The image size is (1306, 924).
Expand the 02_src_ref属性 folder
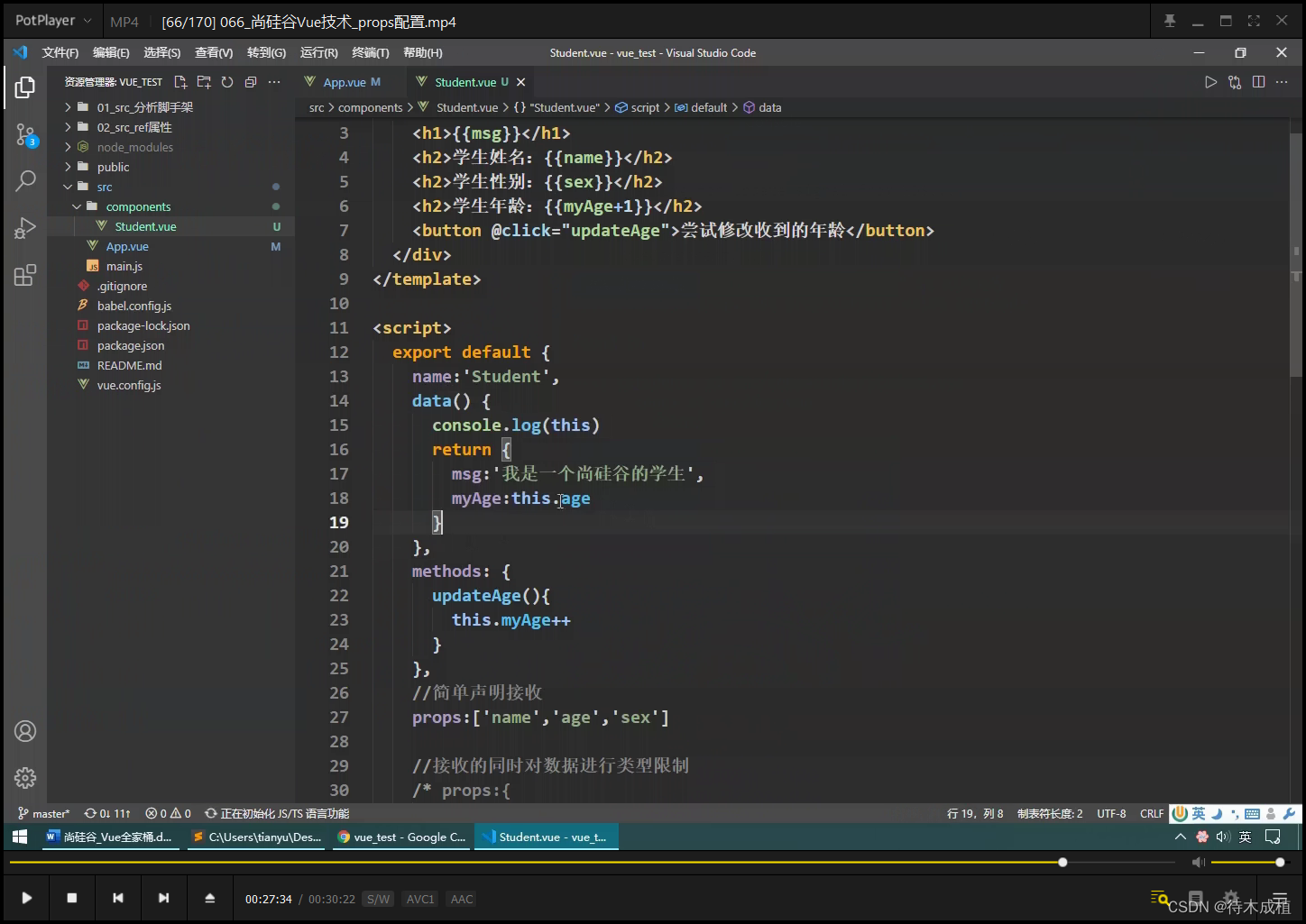coord(134,127)
